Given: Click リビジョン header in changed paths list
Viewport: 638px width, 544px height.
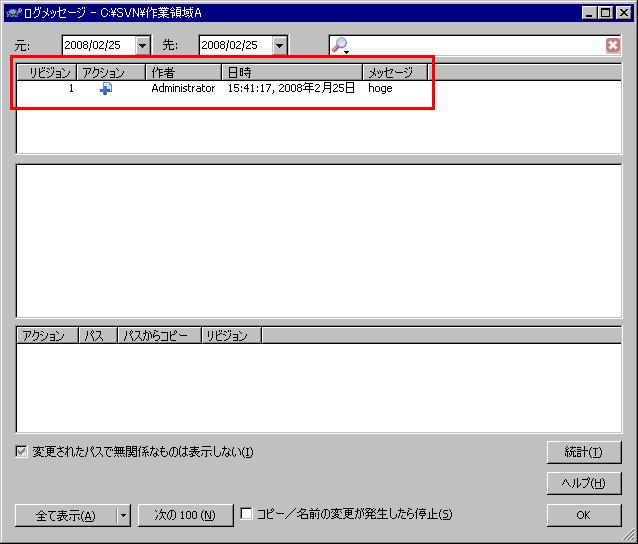Looking at the screenshot, I should (232, 336).
